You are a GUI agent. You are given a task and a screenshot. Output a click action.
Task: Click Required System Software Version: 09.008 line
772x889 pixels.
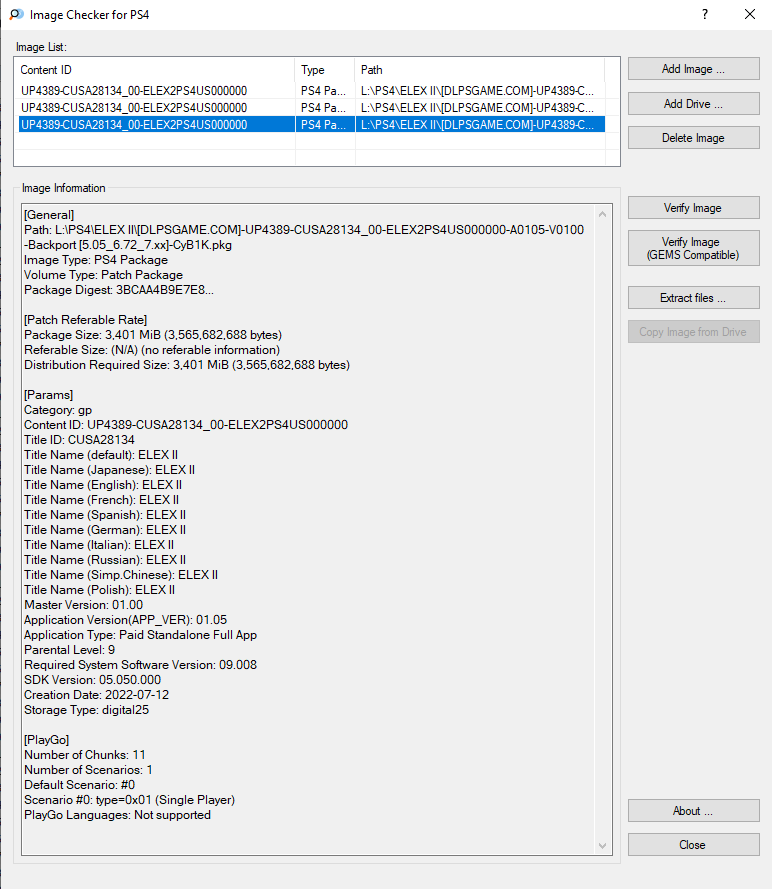tap(141, 665)
